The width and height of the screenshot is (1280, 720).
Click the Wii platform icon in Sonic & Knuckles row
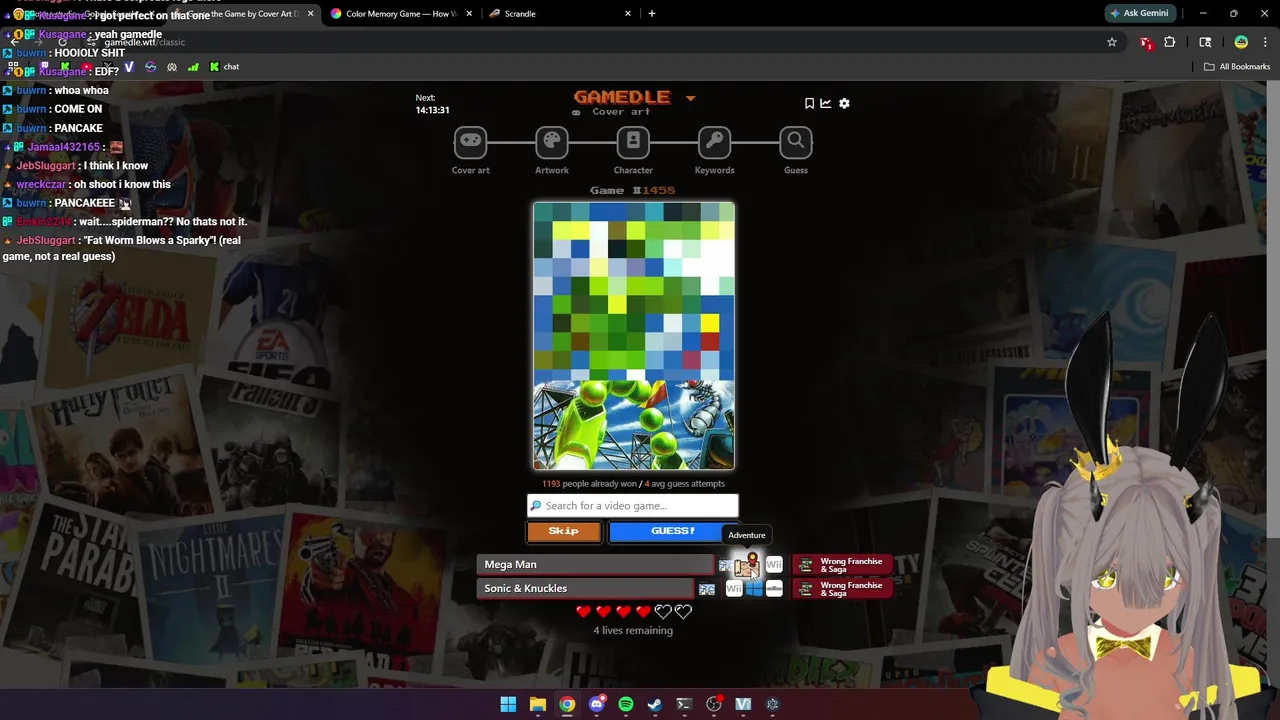tap(734, 589)
